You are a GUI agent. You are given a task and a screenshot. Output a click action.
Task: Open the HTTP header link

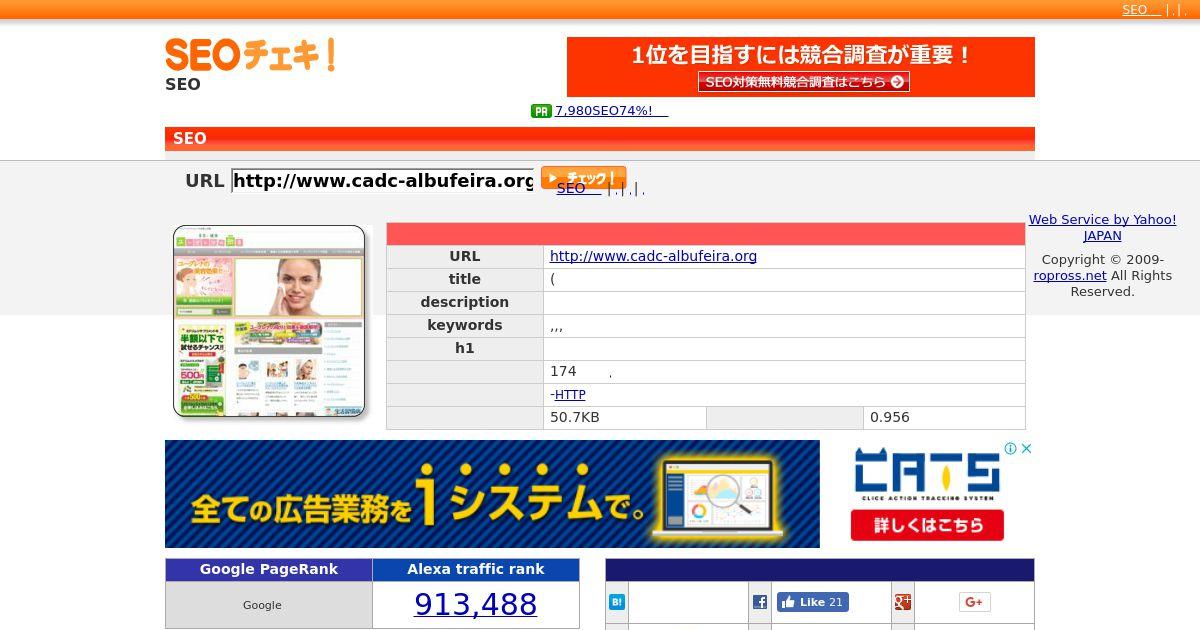pos(570,395)
